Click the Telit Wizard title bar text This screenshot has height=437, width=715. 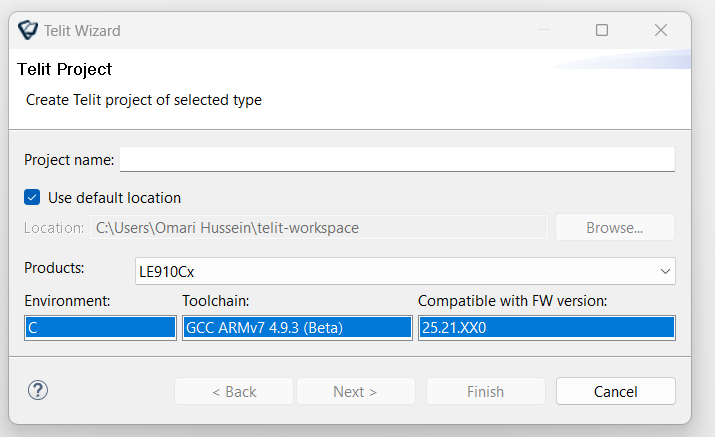coord(82,31)
